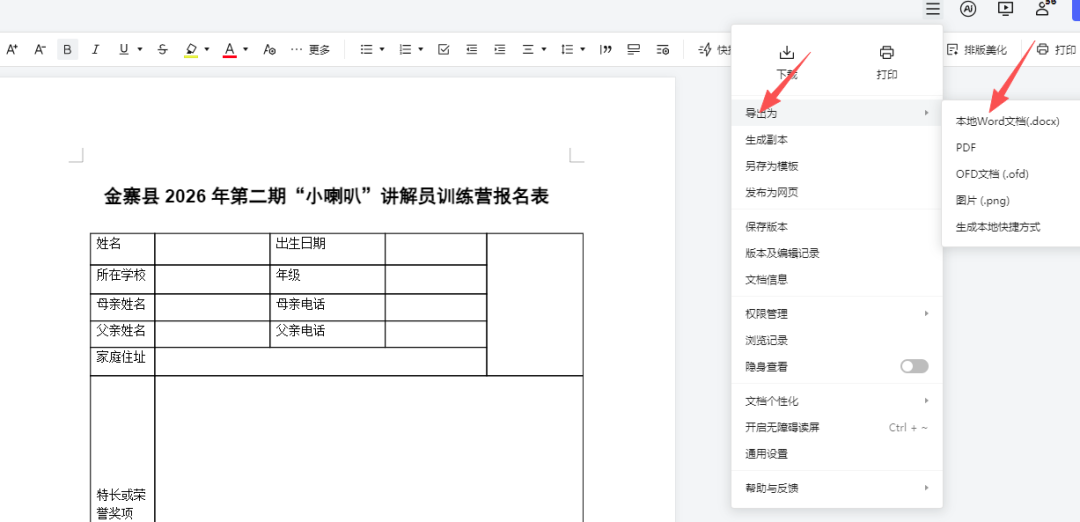Click empty cell next to 姓名
Viewport: 1080px width, 522px height.
click(212, 249)
